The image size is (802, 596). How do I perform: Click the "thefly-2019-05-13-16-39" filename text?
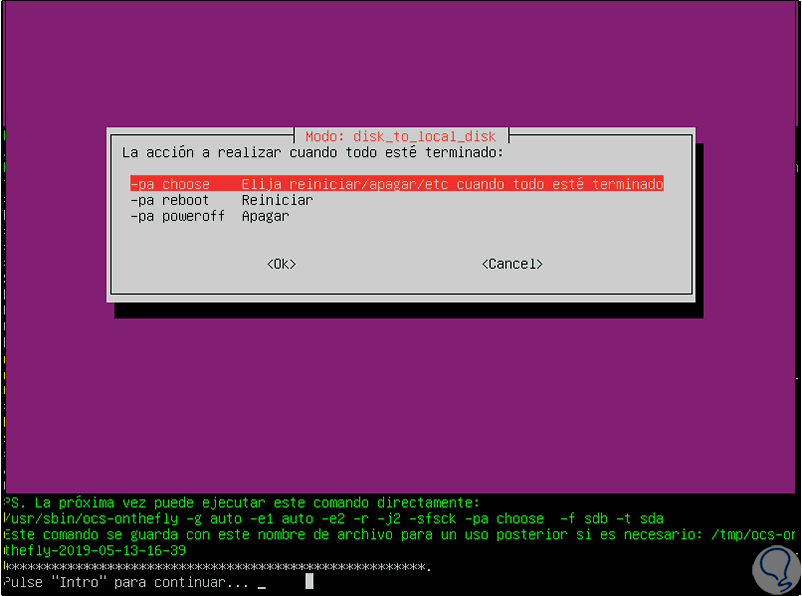[x=95, y=550]
